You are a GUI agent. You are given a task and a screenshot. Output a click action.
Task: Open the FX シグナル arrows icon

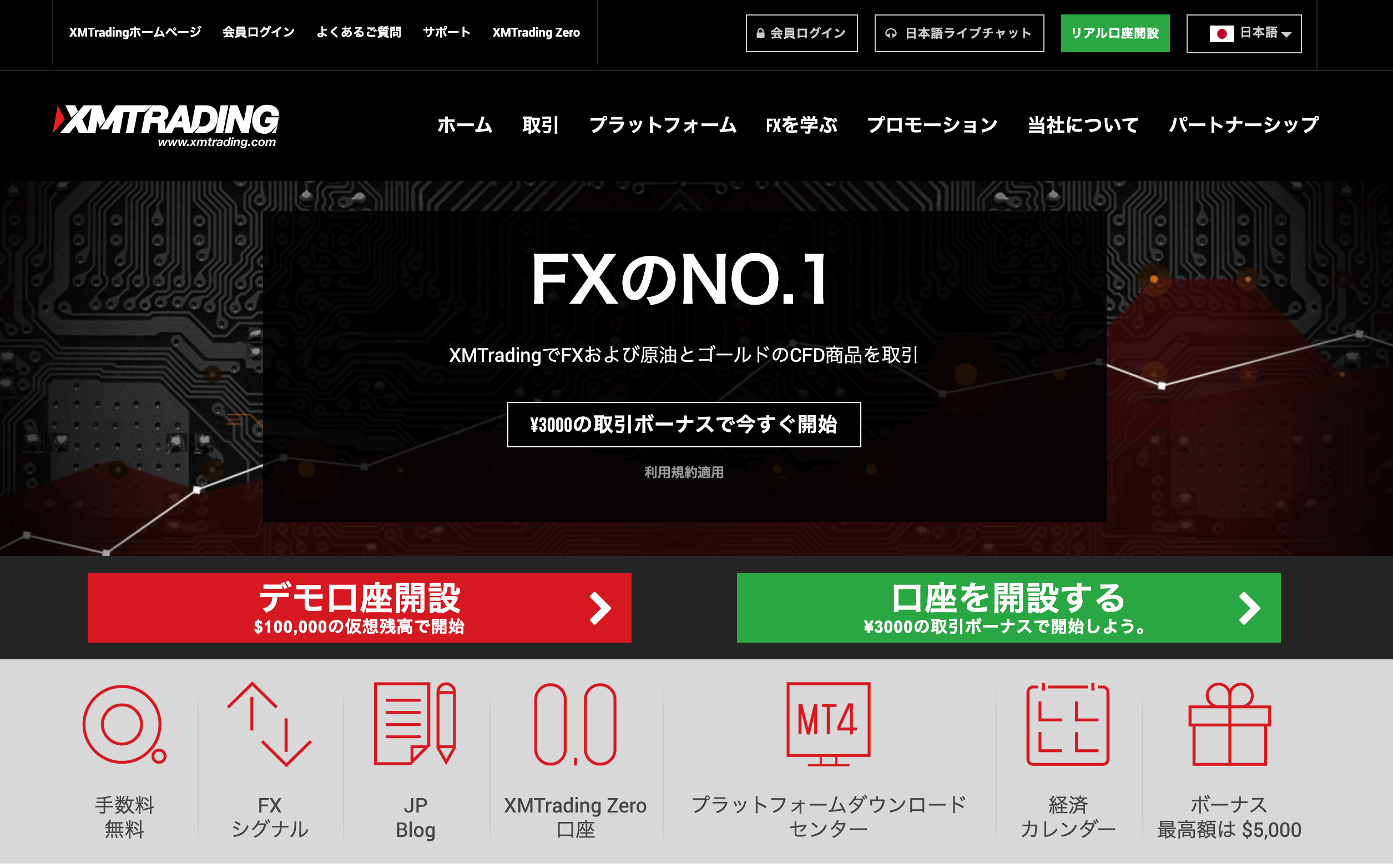269,724
